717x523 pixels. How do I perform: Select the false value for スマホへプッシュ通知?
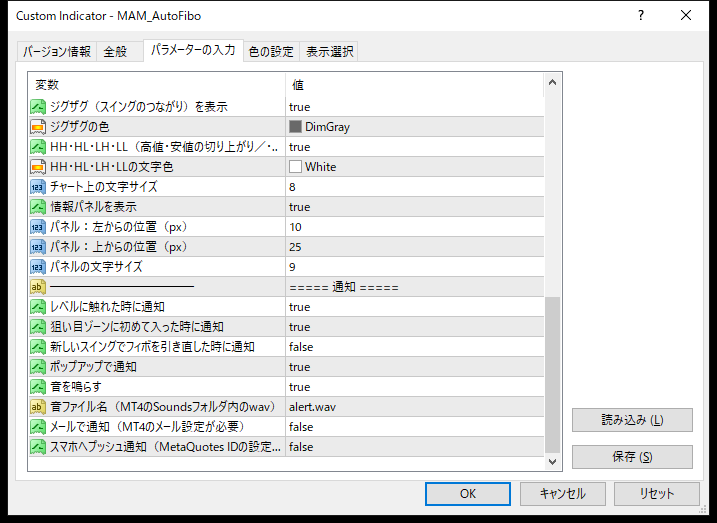[x=415, y=447]
